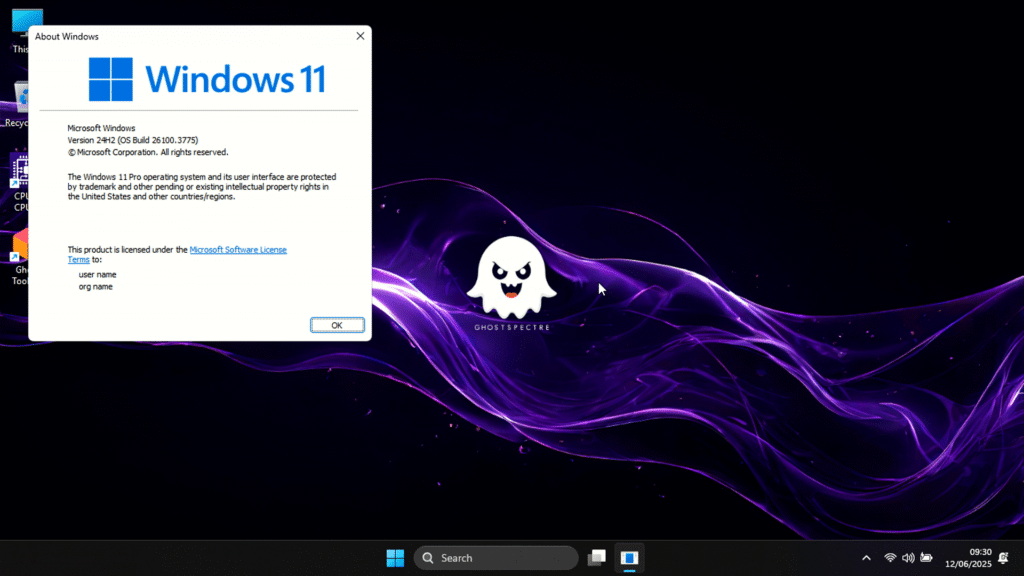Click the 'user name' licensee text

pyautogui.click(x=97, y=274)
